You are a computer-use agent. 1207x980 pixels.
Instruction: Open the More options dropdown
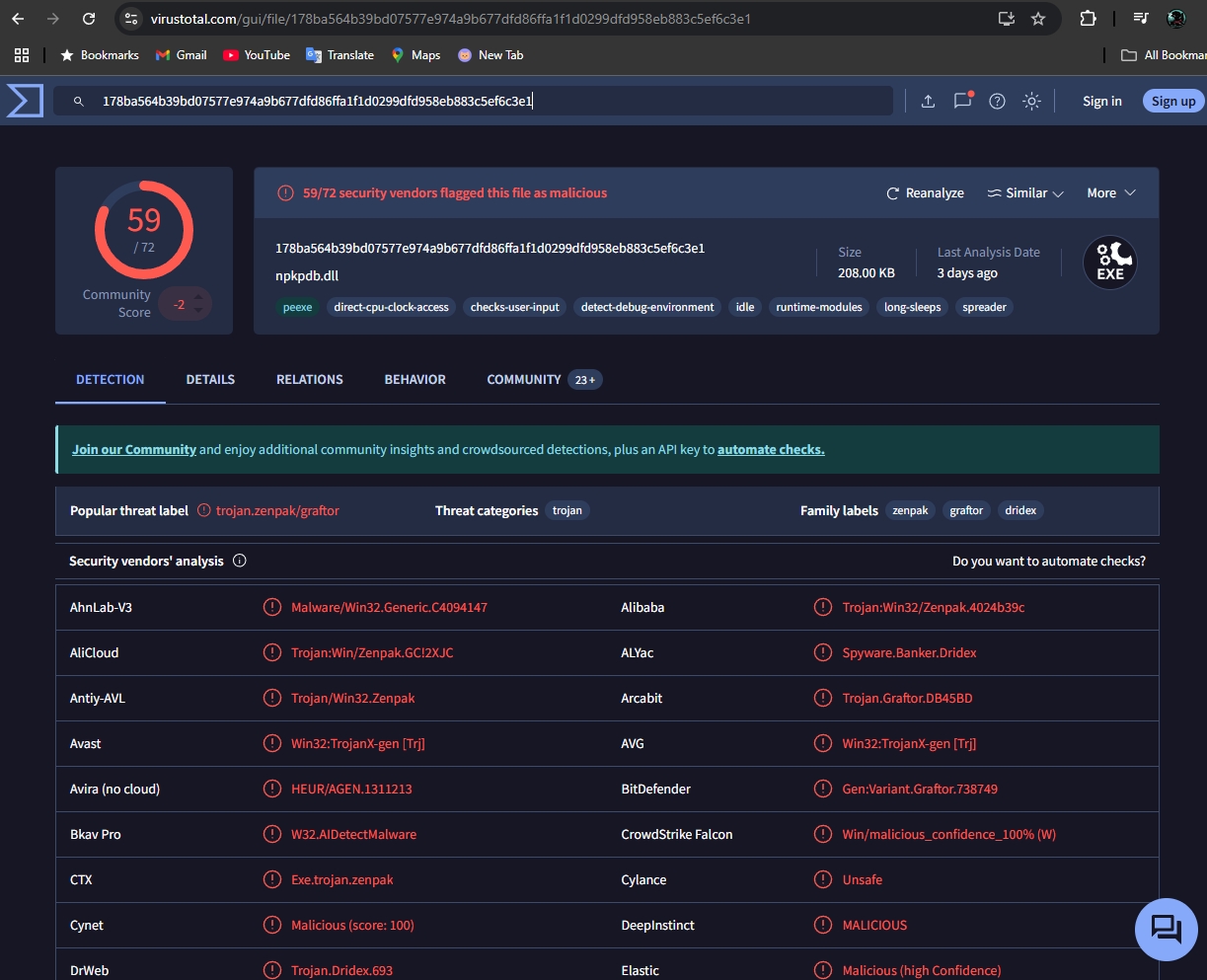tap(1110, 192)
